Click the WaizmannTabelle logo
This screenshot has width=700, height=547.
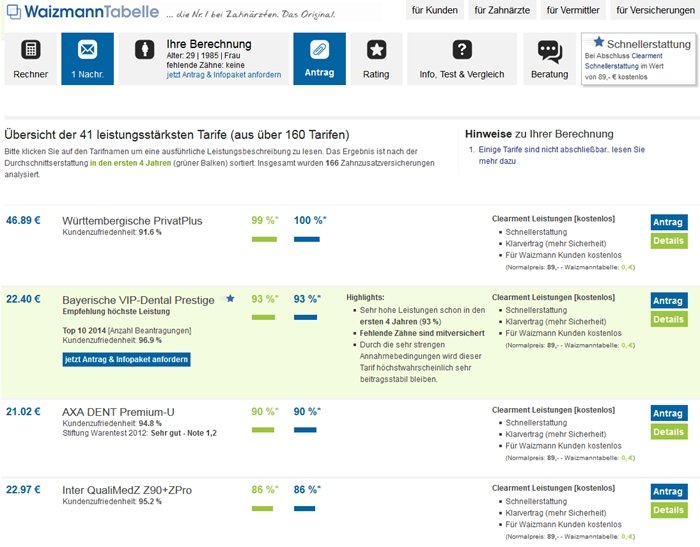tap(83, 12)
